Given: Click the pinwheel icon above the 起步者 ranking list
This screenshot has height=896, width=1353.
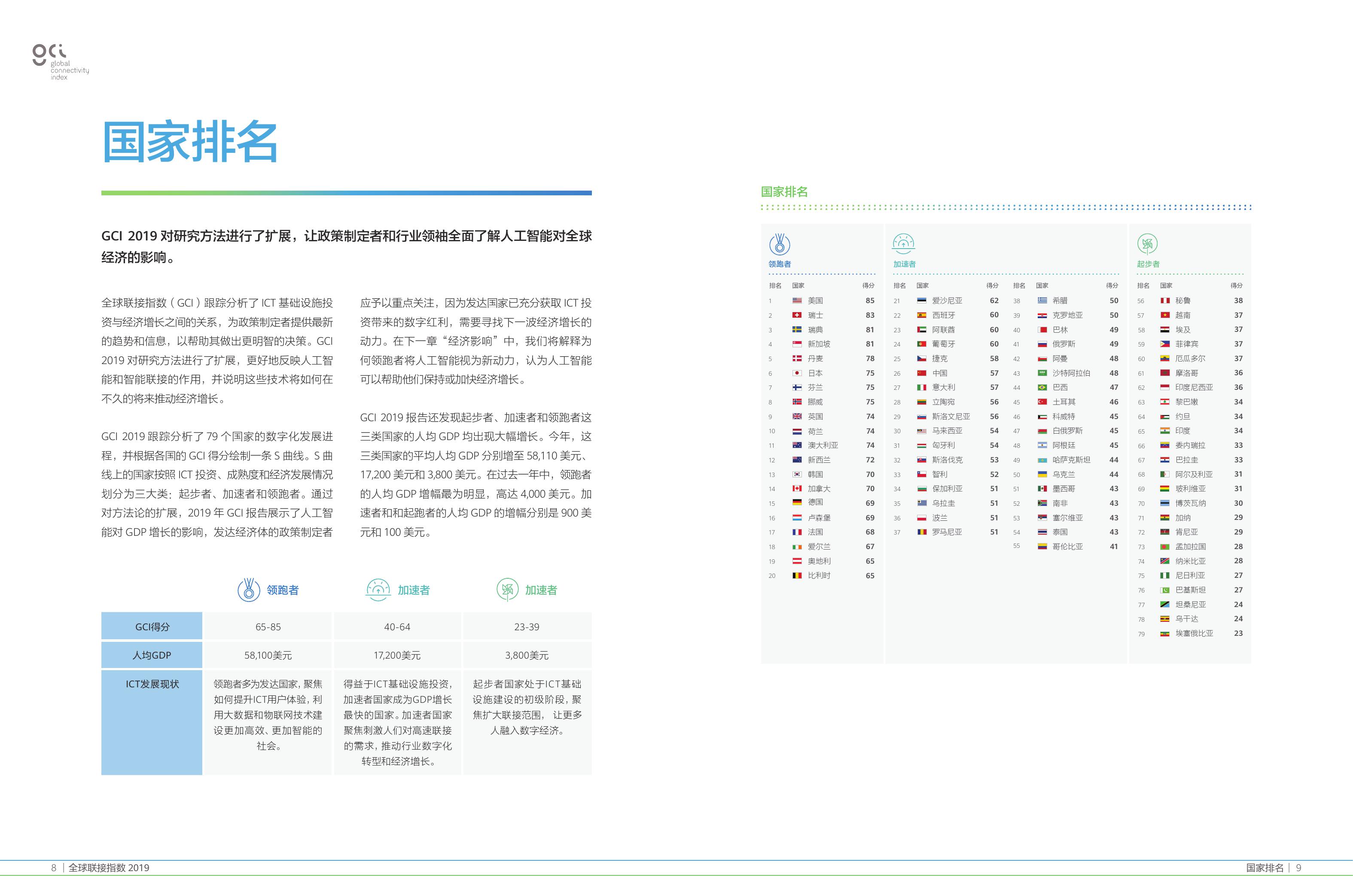Looking at the screenshot, I should click(x=1147, y=244).
